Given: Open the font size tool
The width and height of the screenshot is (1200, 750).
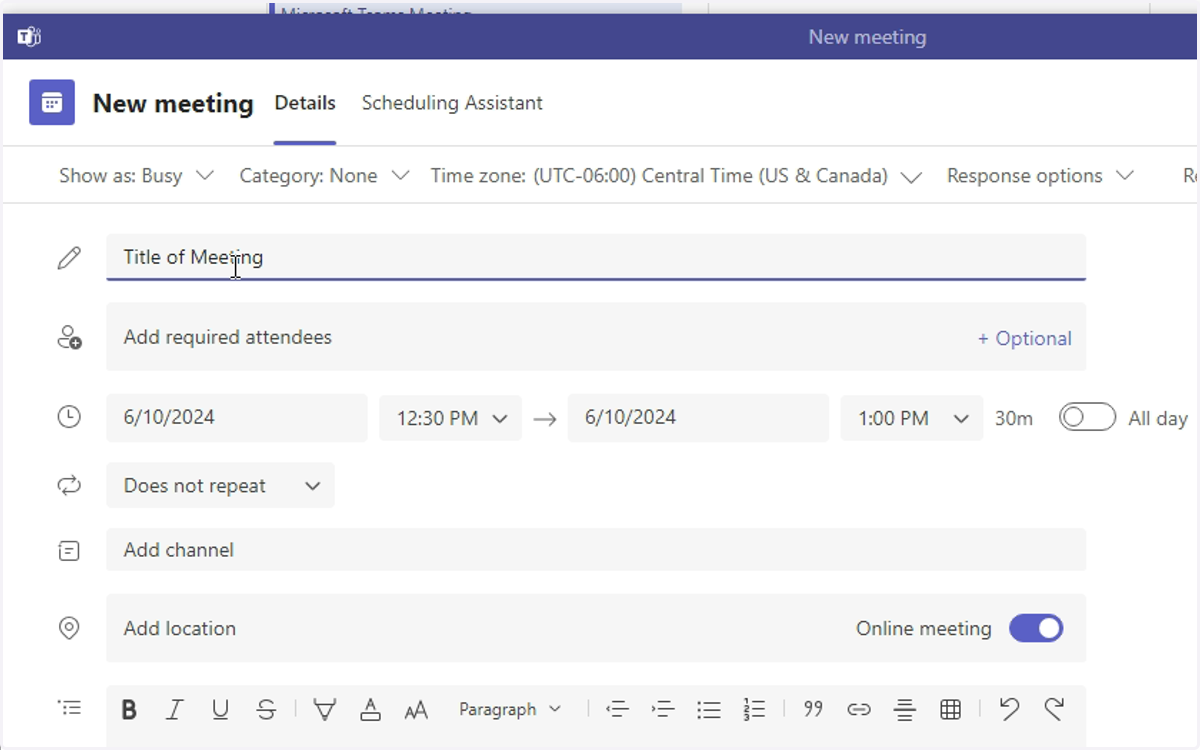Looking at the screenshot, I should (416, 710).
